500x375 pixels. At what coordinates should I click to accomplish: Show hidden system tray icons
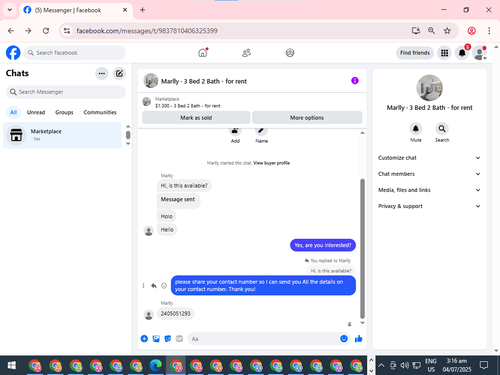381,366
